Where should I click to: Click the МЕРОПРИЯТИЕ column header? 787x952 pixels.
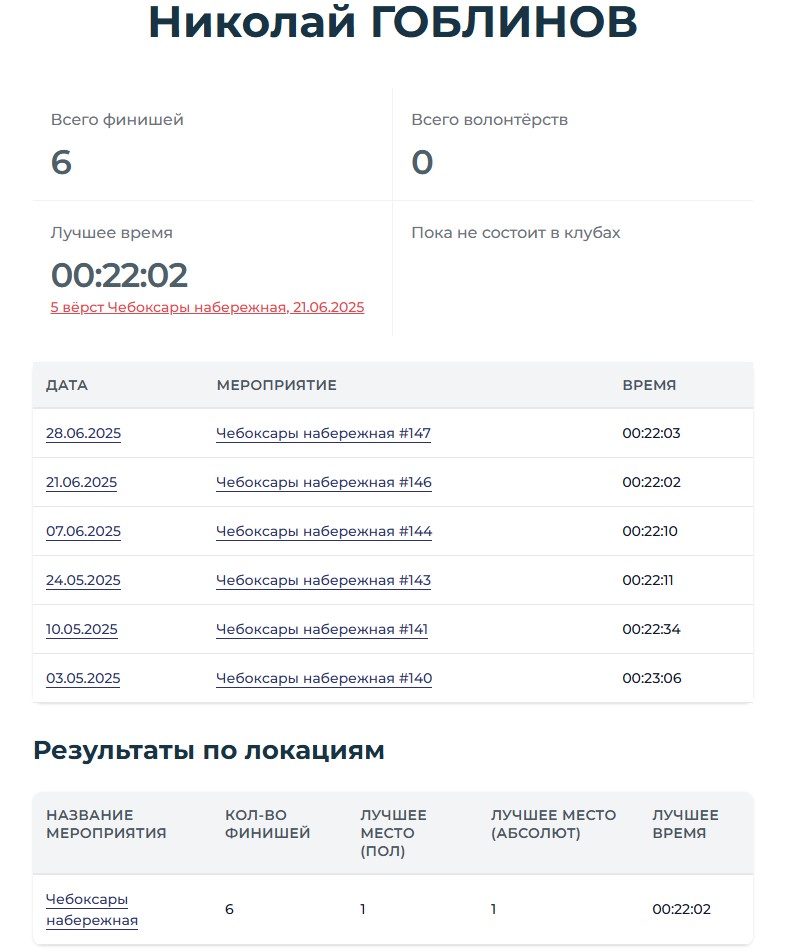pos(276,386)
